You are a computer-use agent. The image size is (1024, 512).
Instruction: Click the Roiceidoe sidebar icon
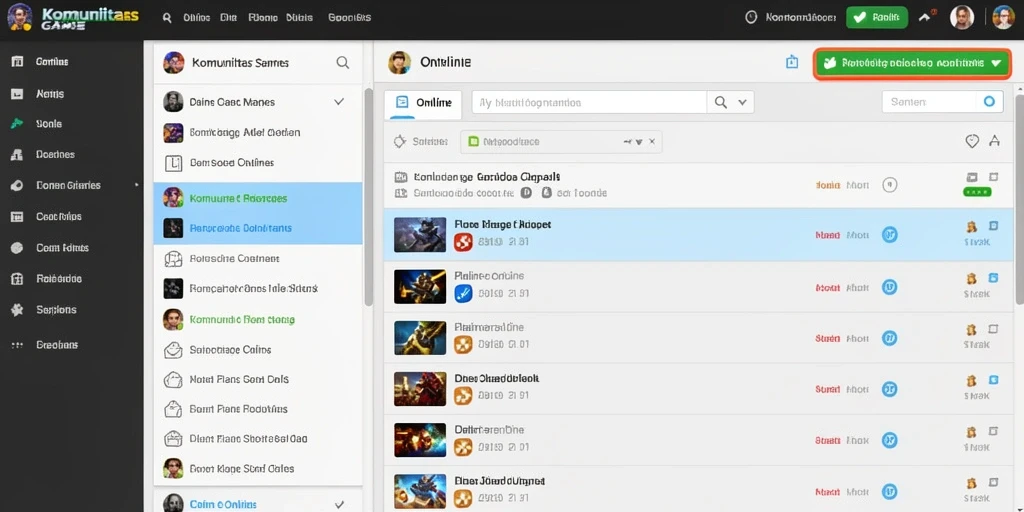click(18, 279)
